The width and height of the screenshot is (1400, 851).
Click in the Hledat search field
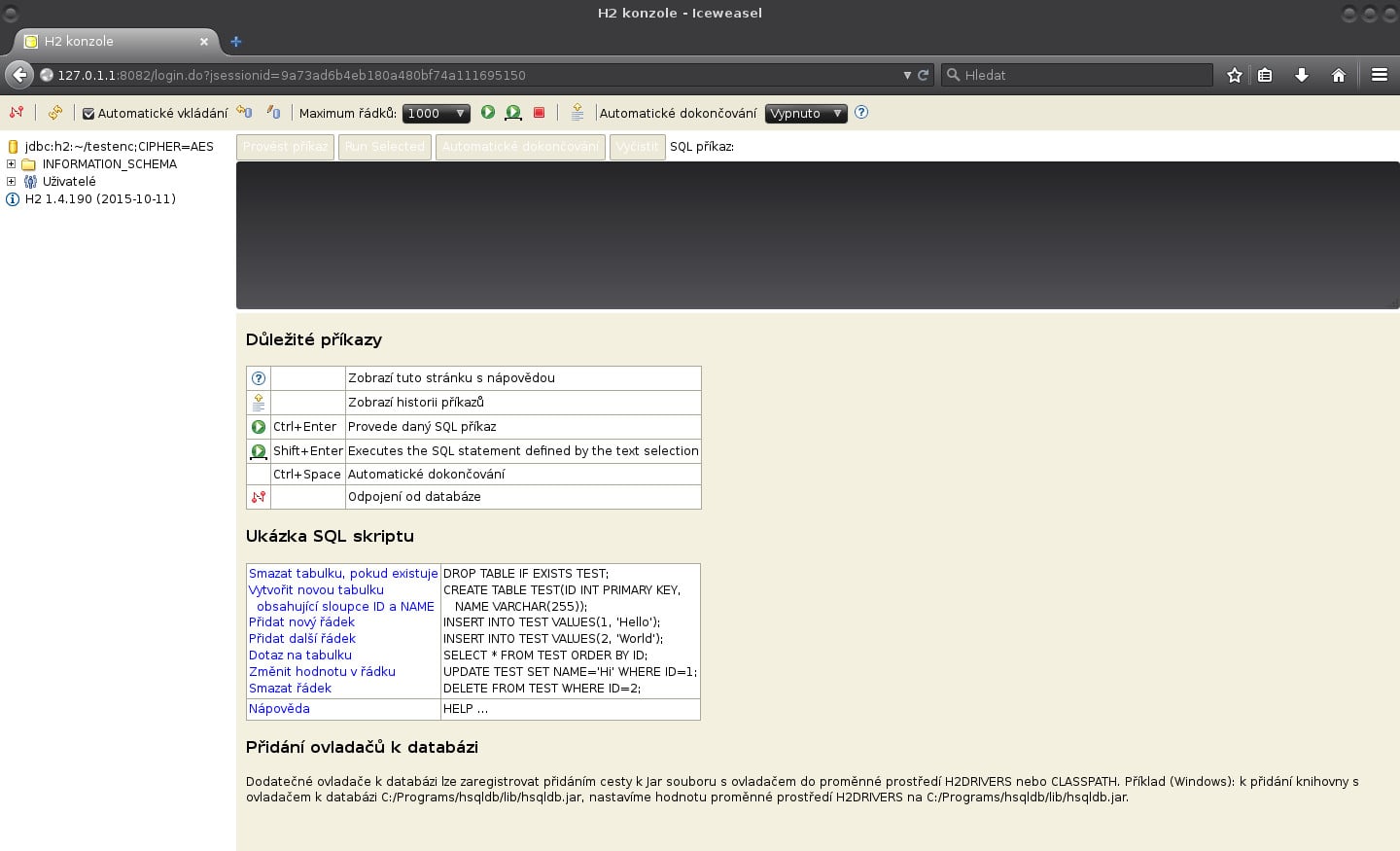click(x=1069, y=75)
